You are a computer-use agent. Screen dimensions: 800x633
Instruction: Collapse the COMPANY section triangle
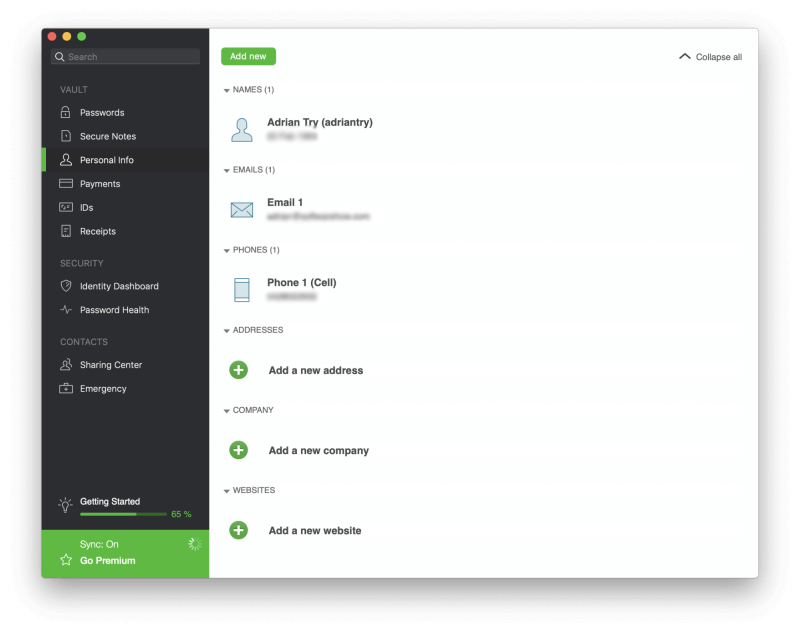tap(226, 411)
